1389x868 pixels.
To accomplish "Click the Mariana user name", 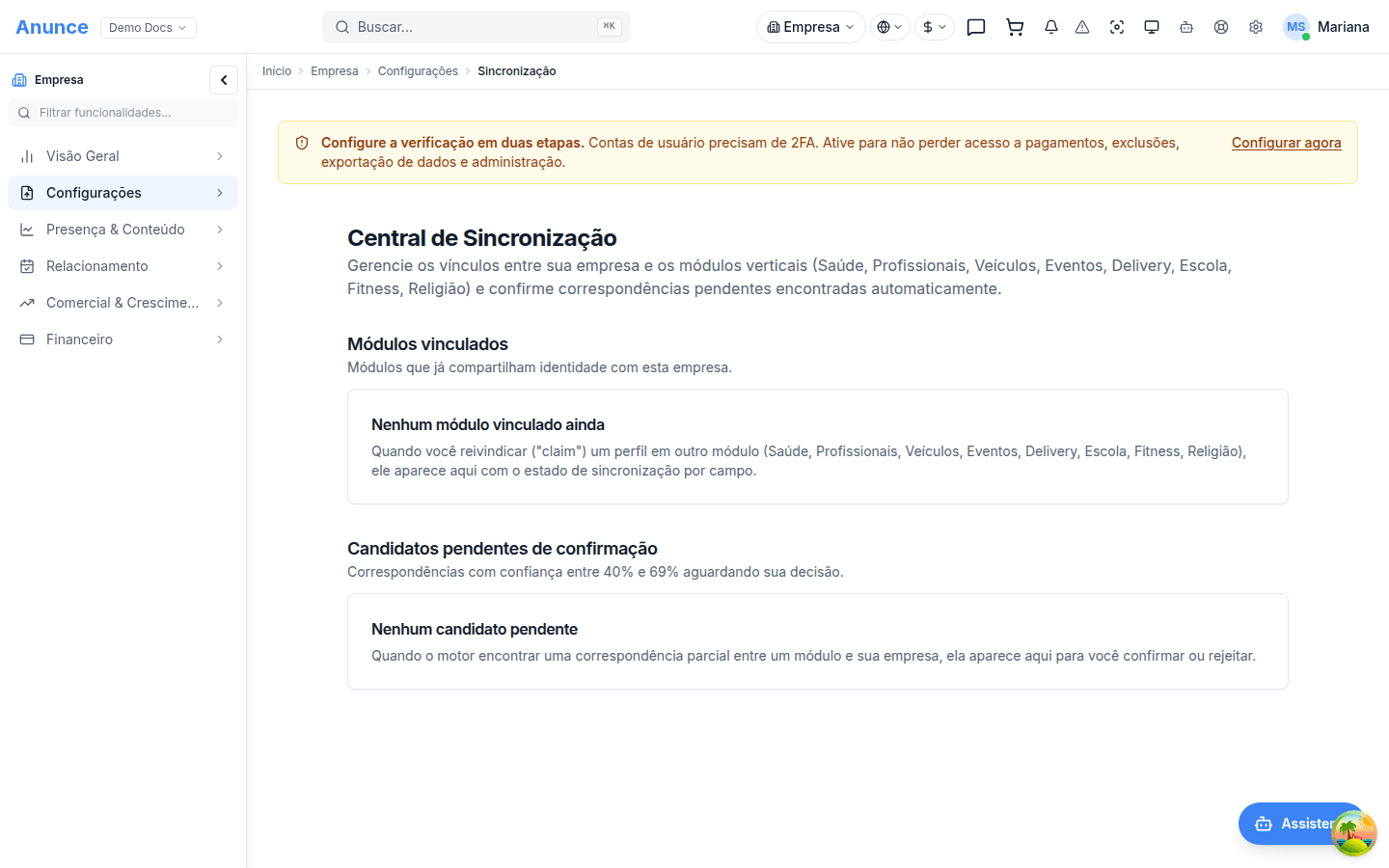I will [x=1344, y=27].
